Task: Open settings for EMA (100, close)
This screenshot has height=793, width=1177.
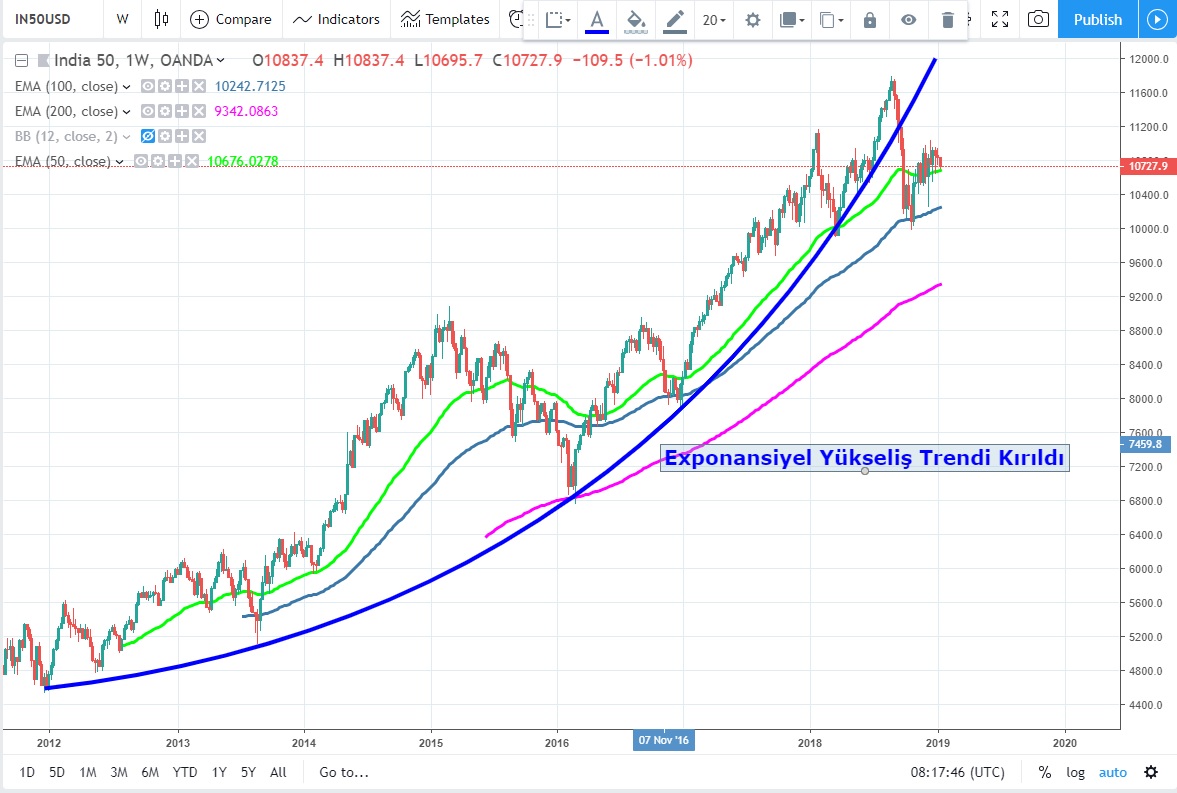Action: (x=165, y=87)
